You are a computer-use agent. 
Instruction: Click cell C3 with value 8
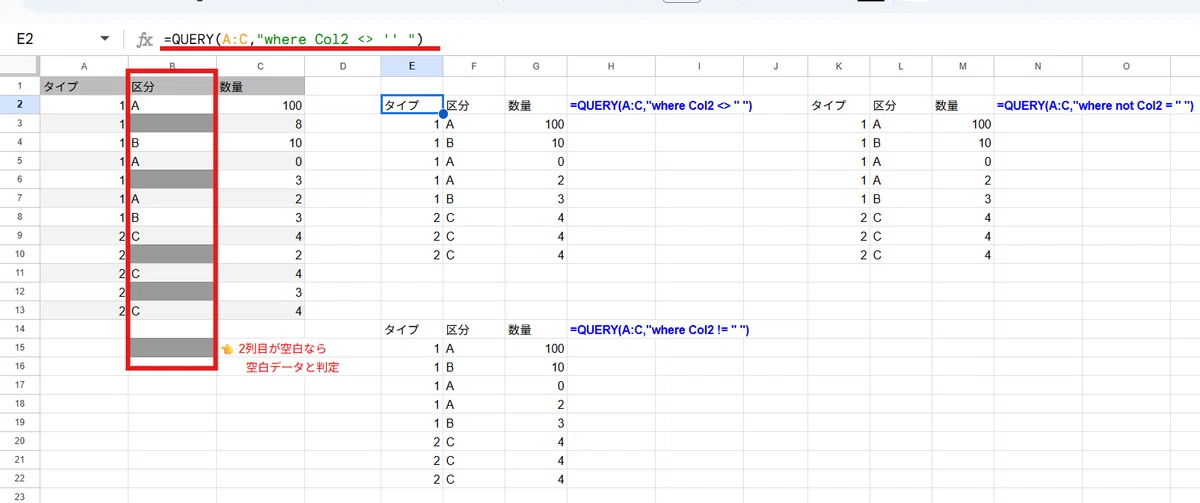click(x=261, y=123)
